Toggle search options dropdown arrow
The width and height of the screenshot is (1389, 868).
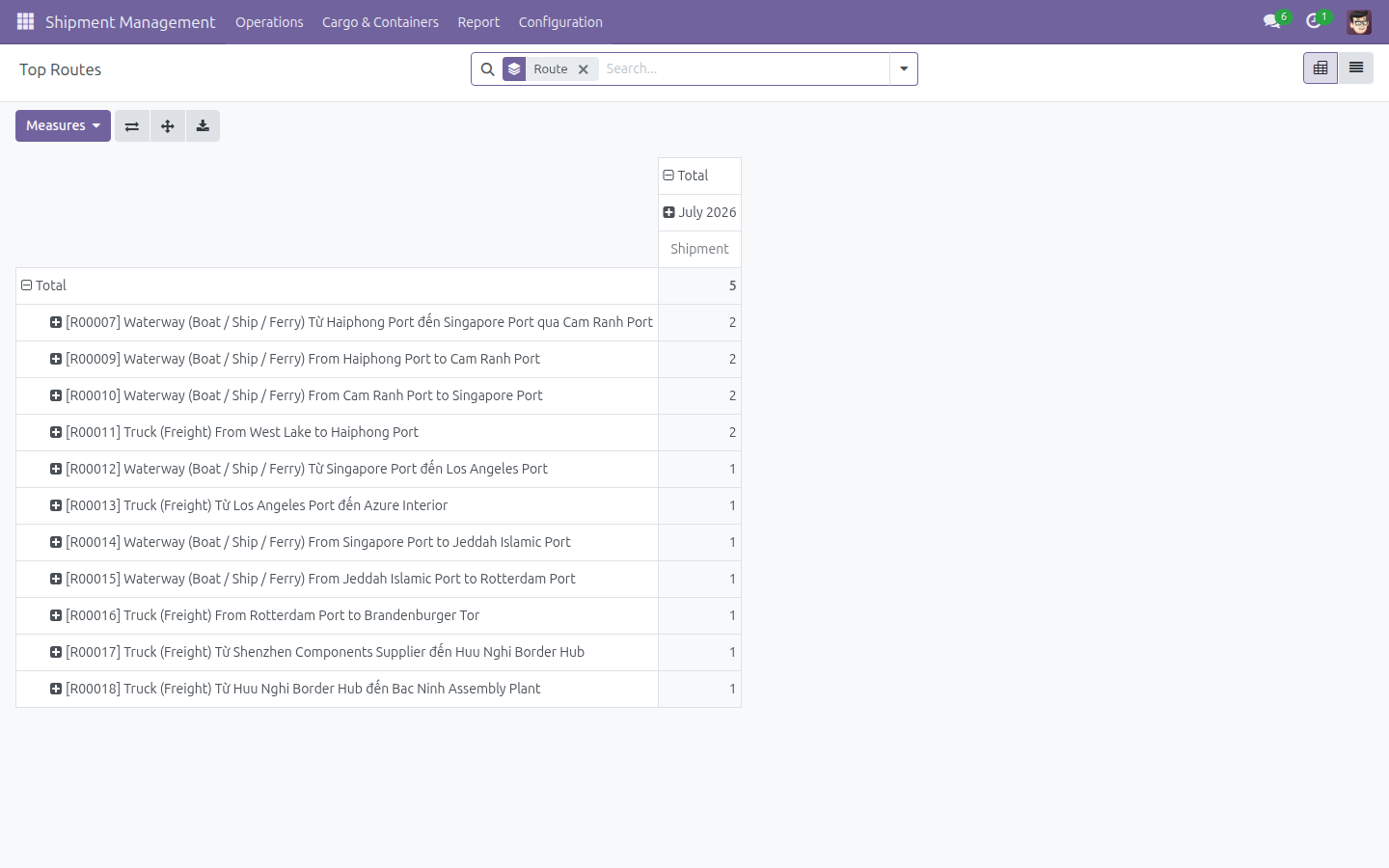click(x=904, y=69)
